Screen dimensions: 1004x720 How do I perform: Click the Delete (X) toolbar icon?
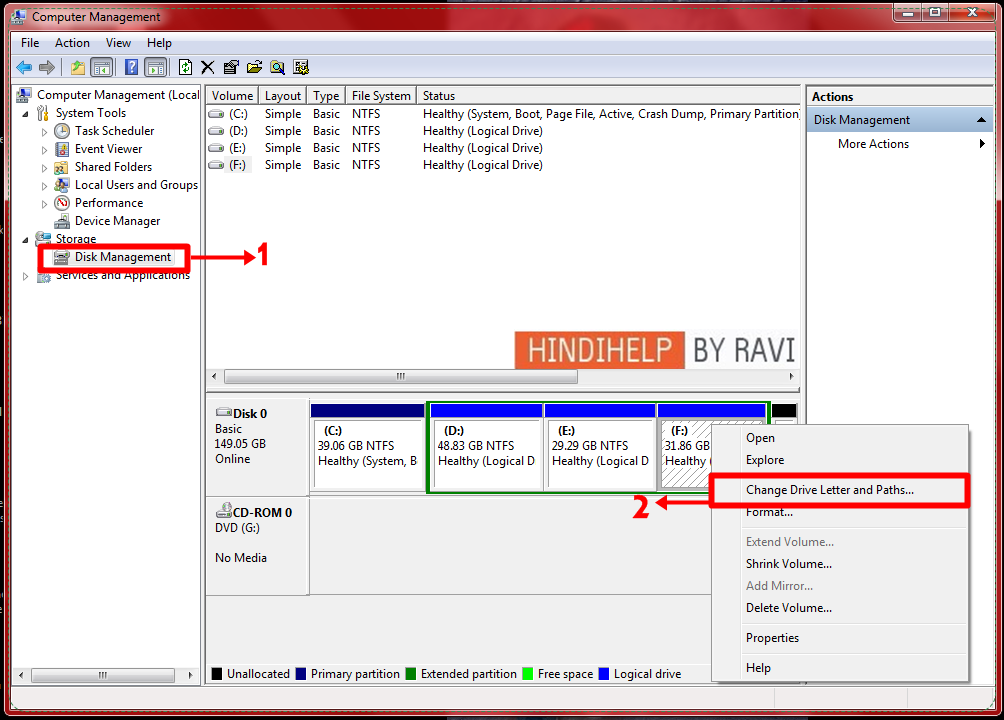tap(207, 67)
